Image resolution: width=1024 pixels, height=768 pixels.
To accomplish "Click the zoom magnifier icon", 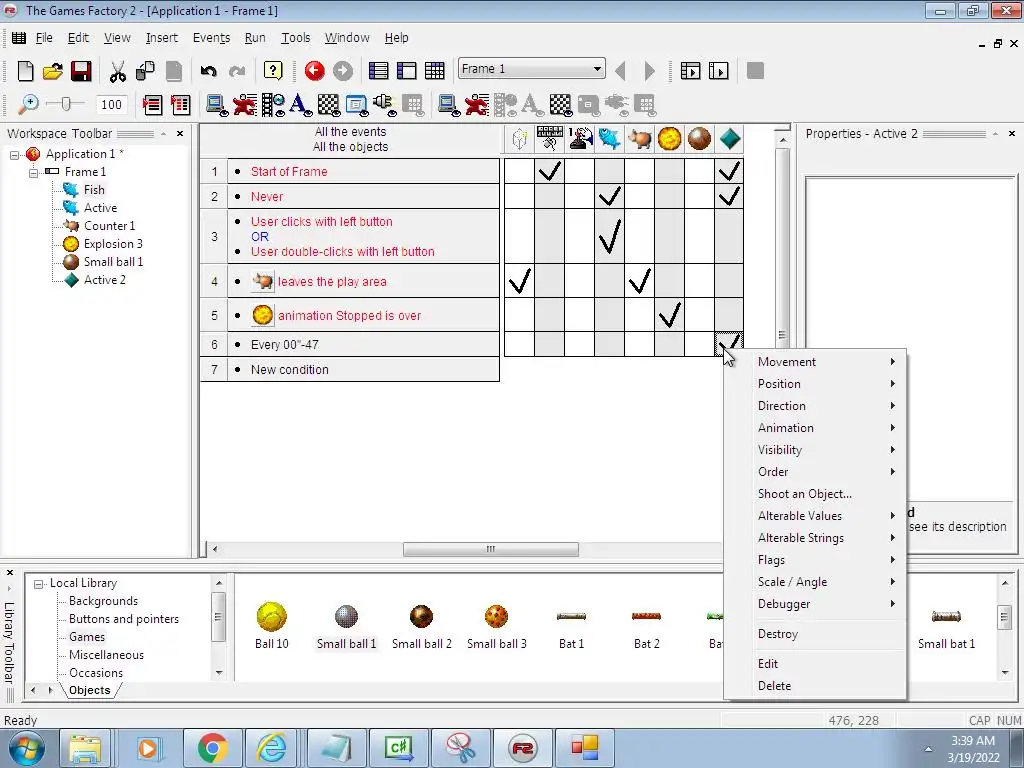I will pyautogui.click(x=28, y=104).
